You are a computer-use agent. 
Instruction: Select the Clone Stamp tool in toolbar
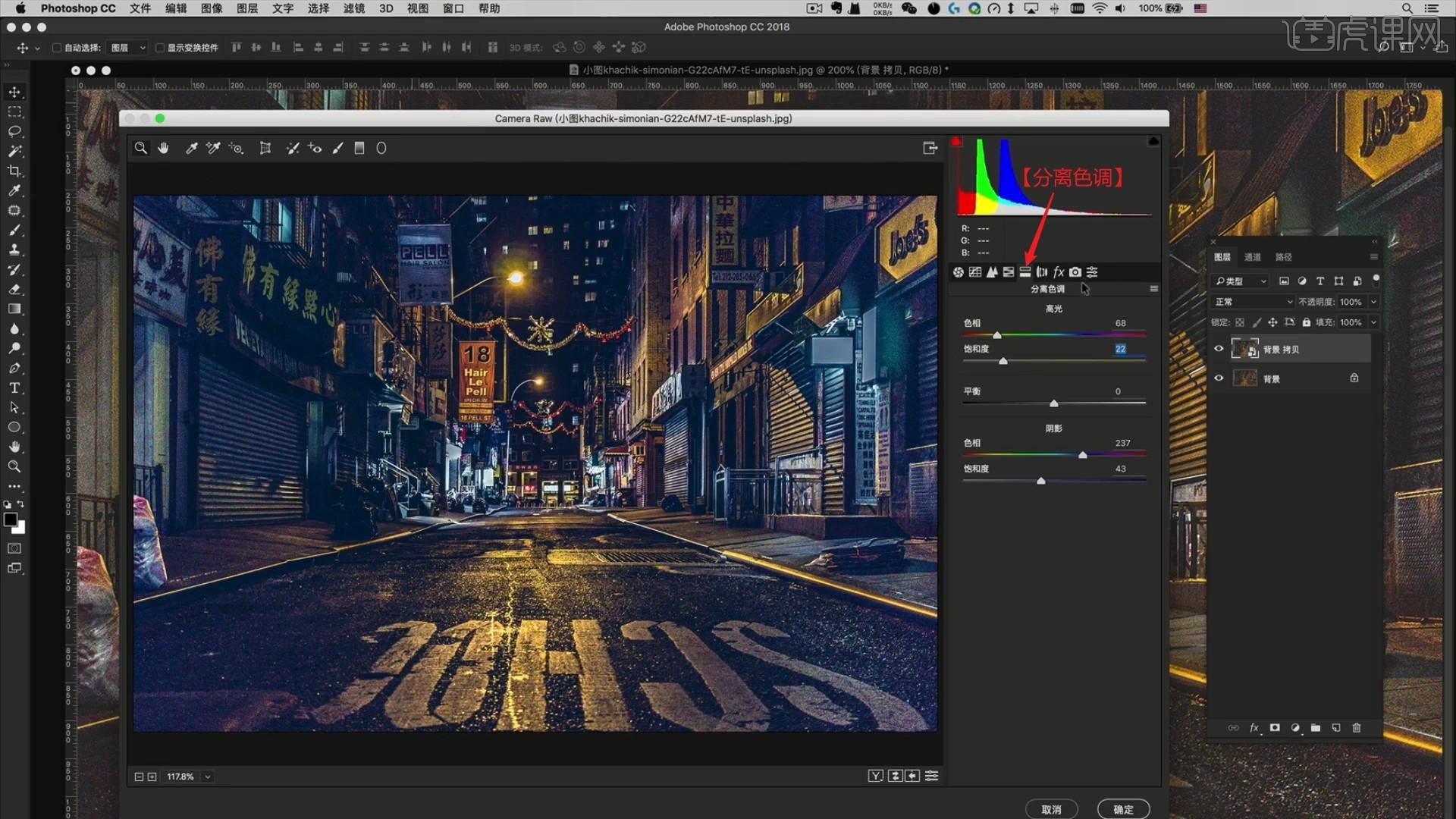(x=14, y=249)
